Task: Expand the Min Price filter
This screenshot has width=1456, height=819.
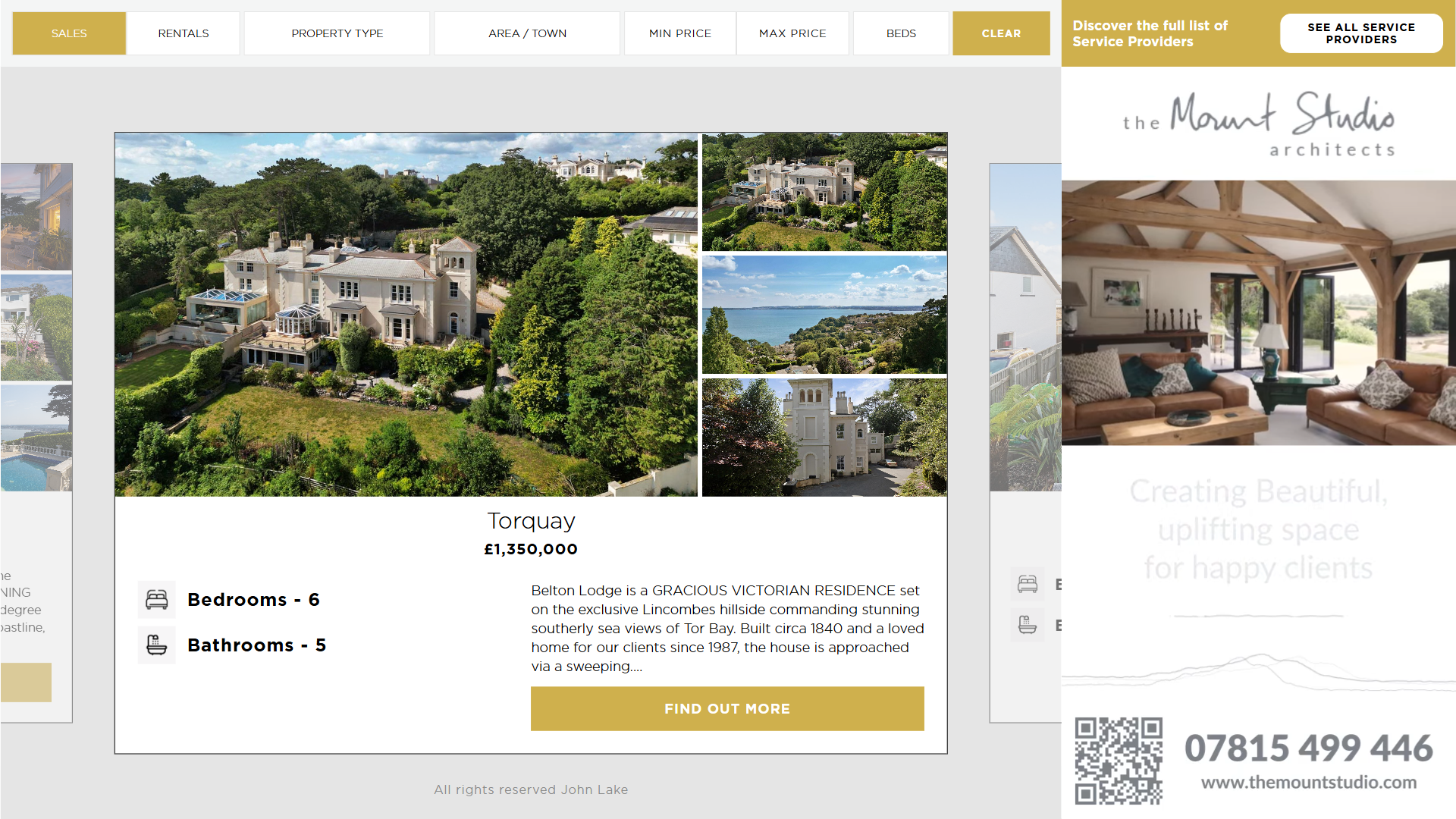Action: tap(680, 33)
